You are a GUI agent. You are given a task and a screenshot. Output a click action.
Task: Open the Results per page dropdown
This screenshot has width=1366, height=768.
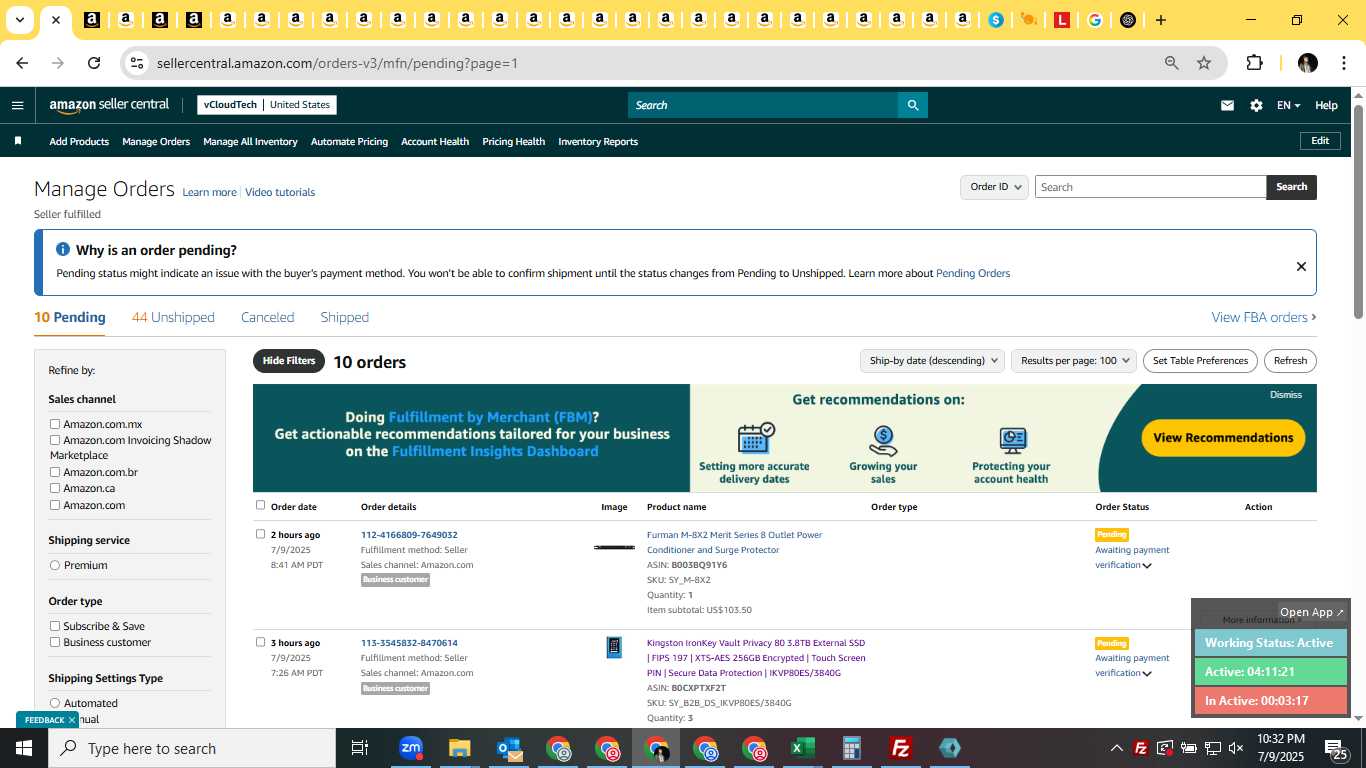pyautogui.click(x=1074, y=360)
